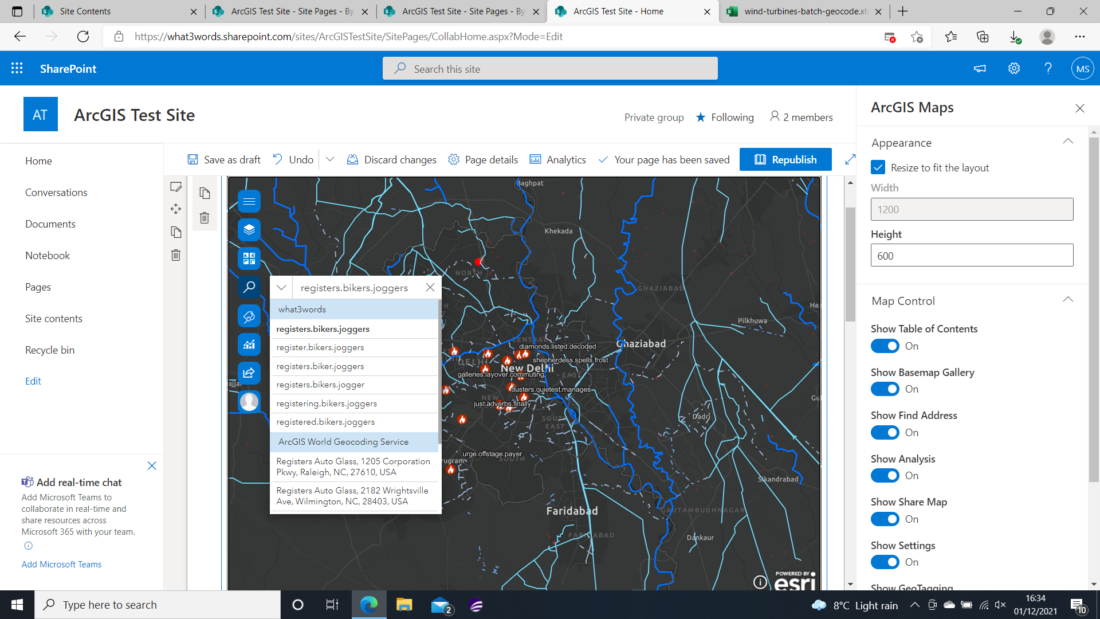The height and width of the screenshot is (619, 1100).
Task: Add this page to browser favorites
Action: (x=917, y=36)
